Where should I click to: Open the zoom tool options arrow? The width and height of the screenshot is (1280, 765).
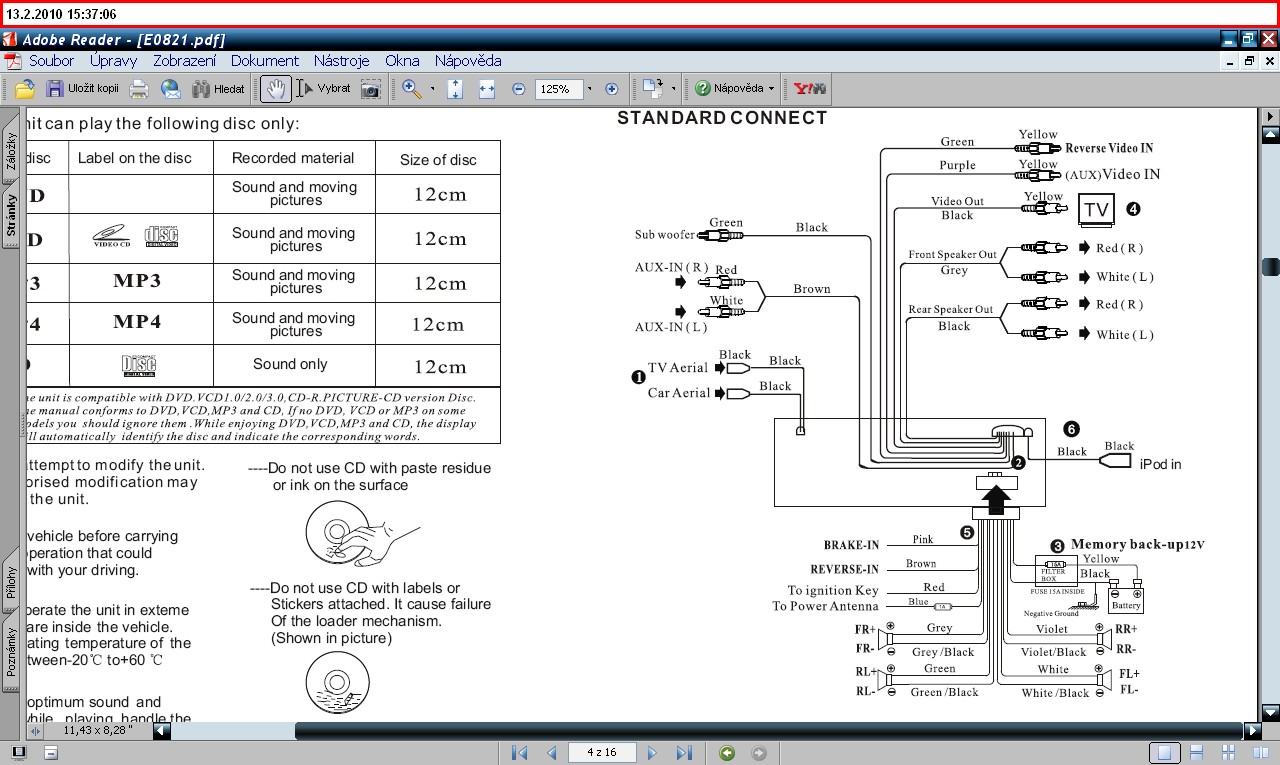432,89
